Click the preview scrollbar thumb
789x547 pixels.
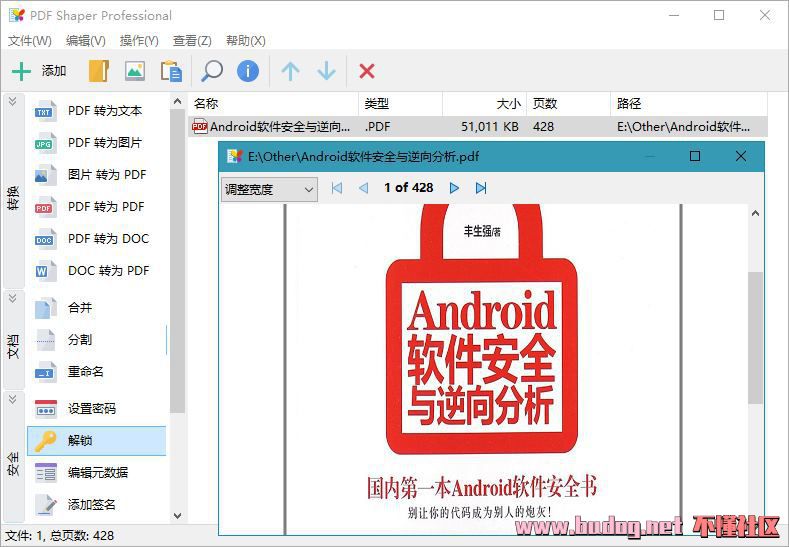(x=755, y=338)
